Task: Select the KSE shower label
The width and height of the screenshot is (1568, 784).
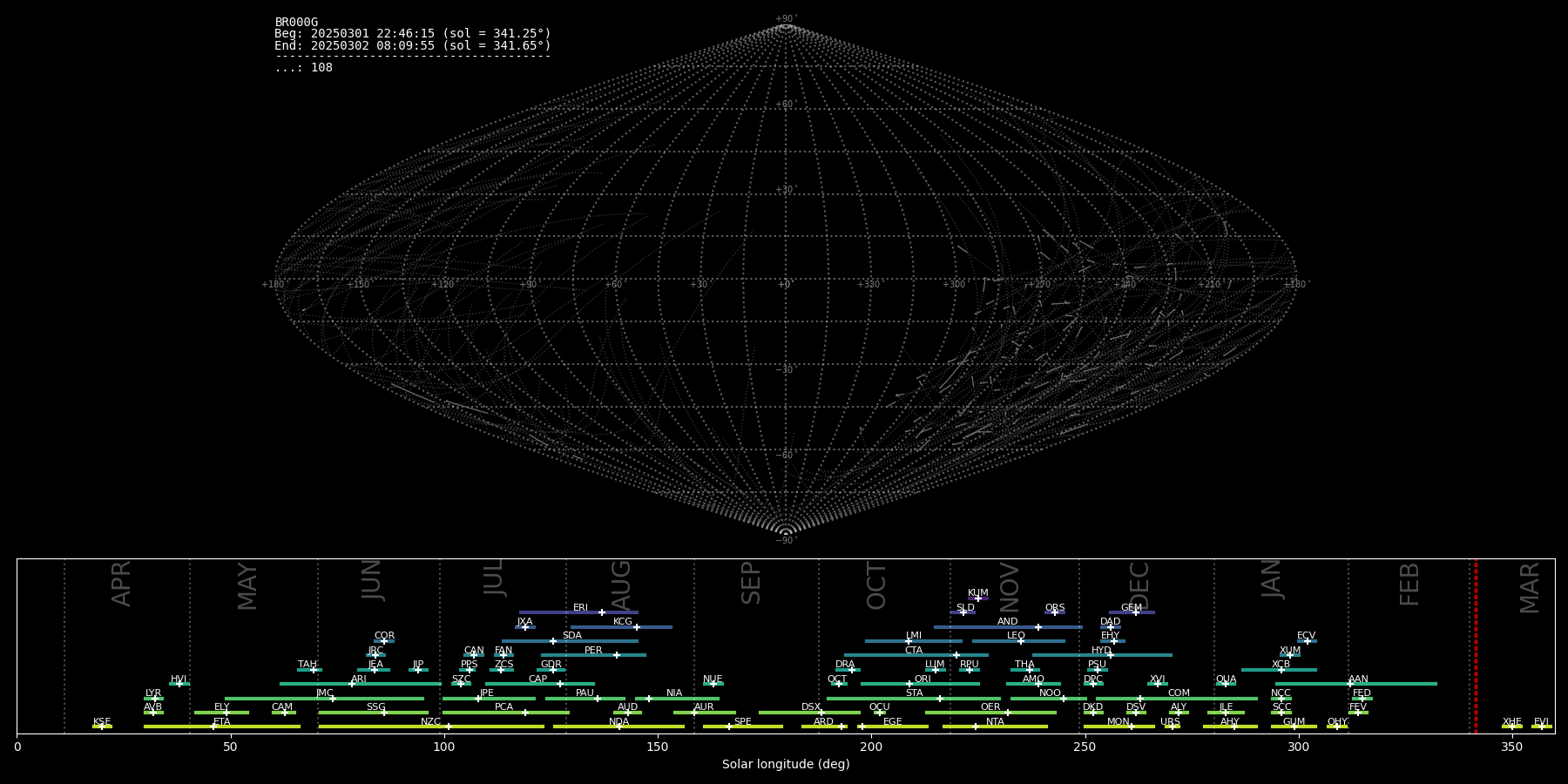Action: point(102,722)
